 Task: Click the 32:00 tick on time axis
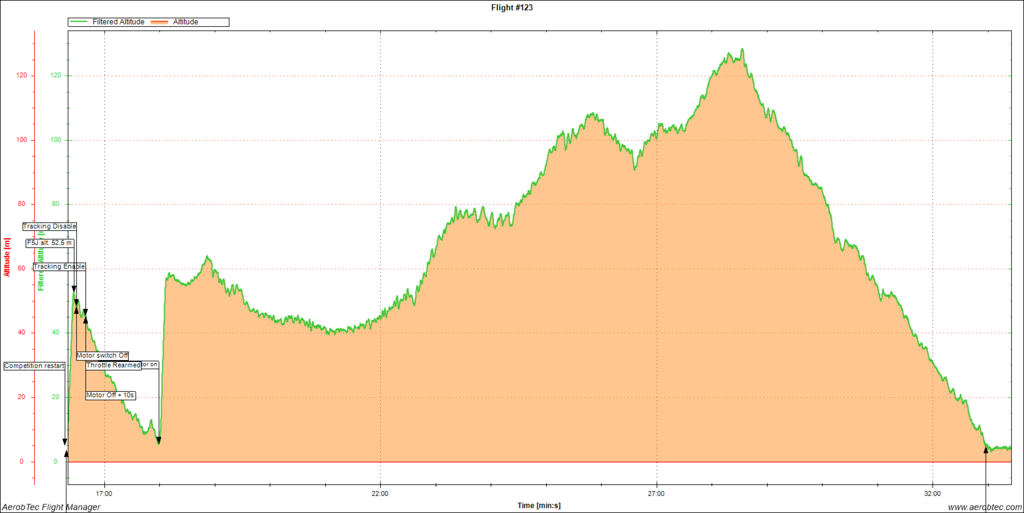tap(931, 492)
